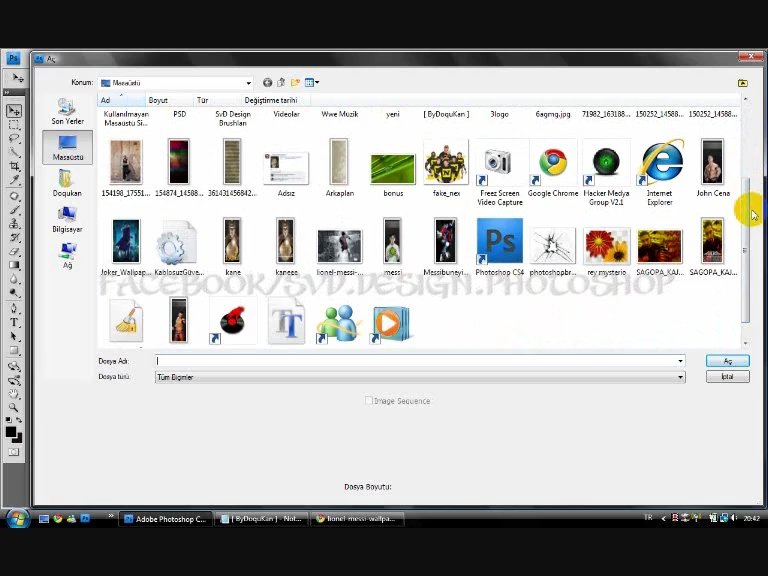This screenshot has height=576, width=768.
Task: Select the Brush tool
Action: (14, 210)
